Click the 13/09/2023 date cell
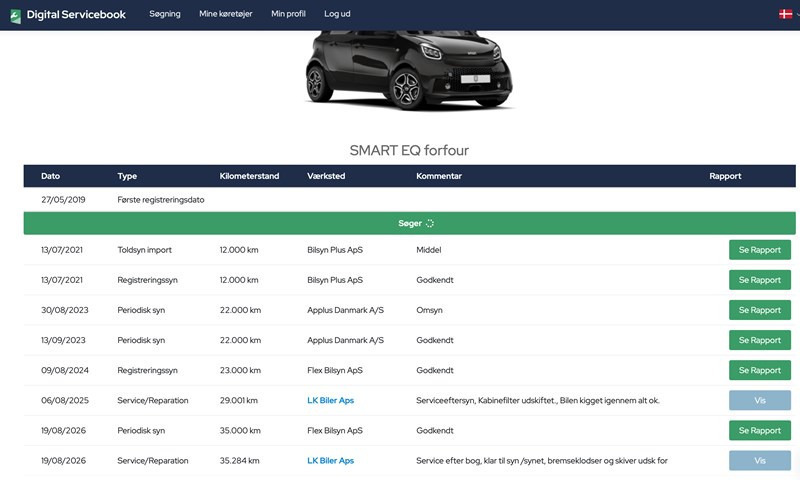Screen dimensions: 800x480 coord(63,340)
